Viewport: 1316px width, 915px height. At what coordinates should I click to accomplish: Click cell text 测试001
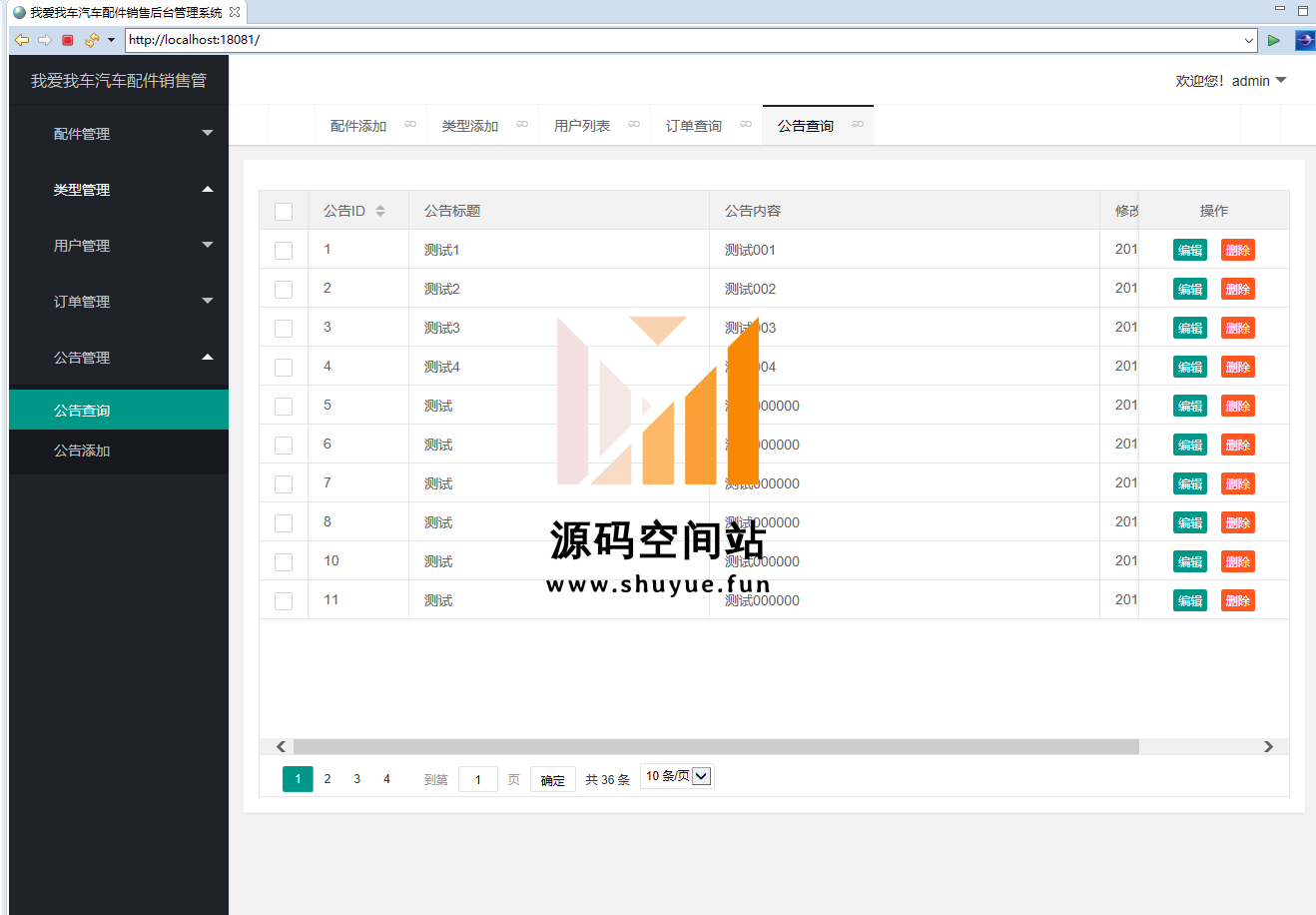tap(750, 251)
